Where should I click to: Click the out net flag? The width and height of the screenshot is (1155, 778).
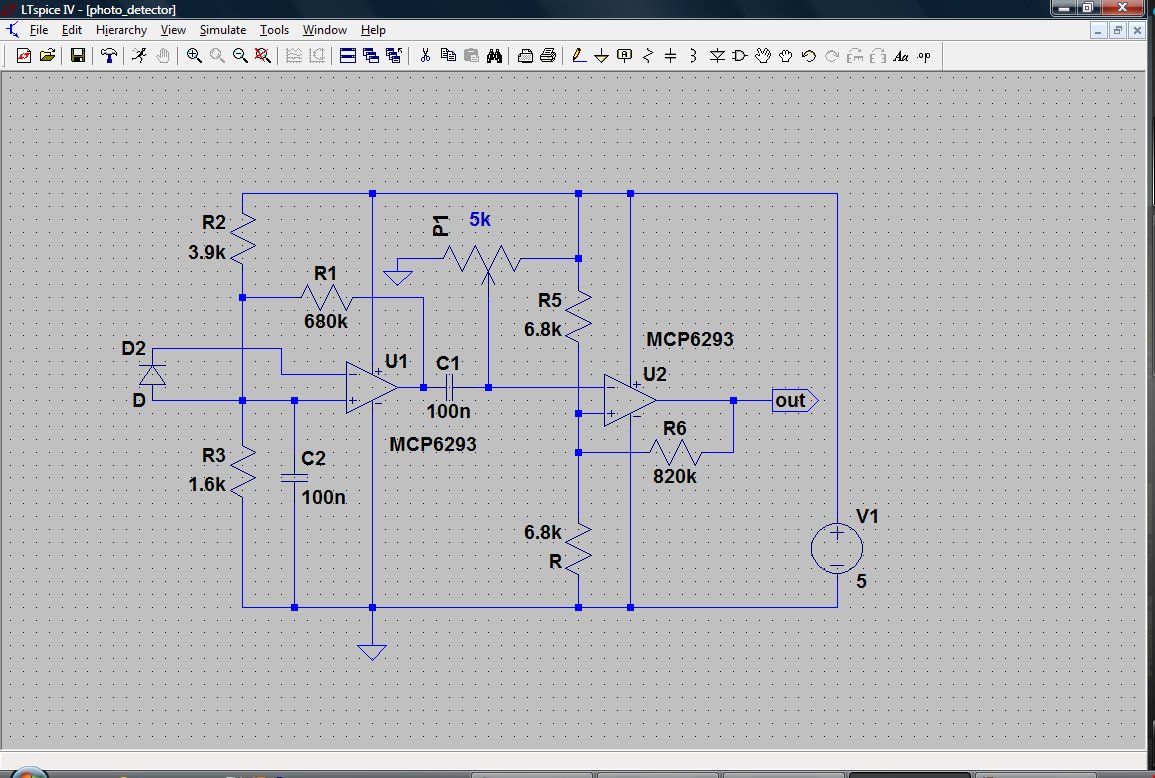795,400
